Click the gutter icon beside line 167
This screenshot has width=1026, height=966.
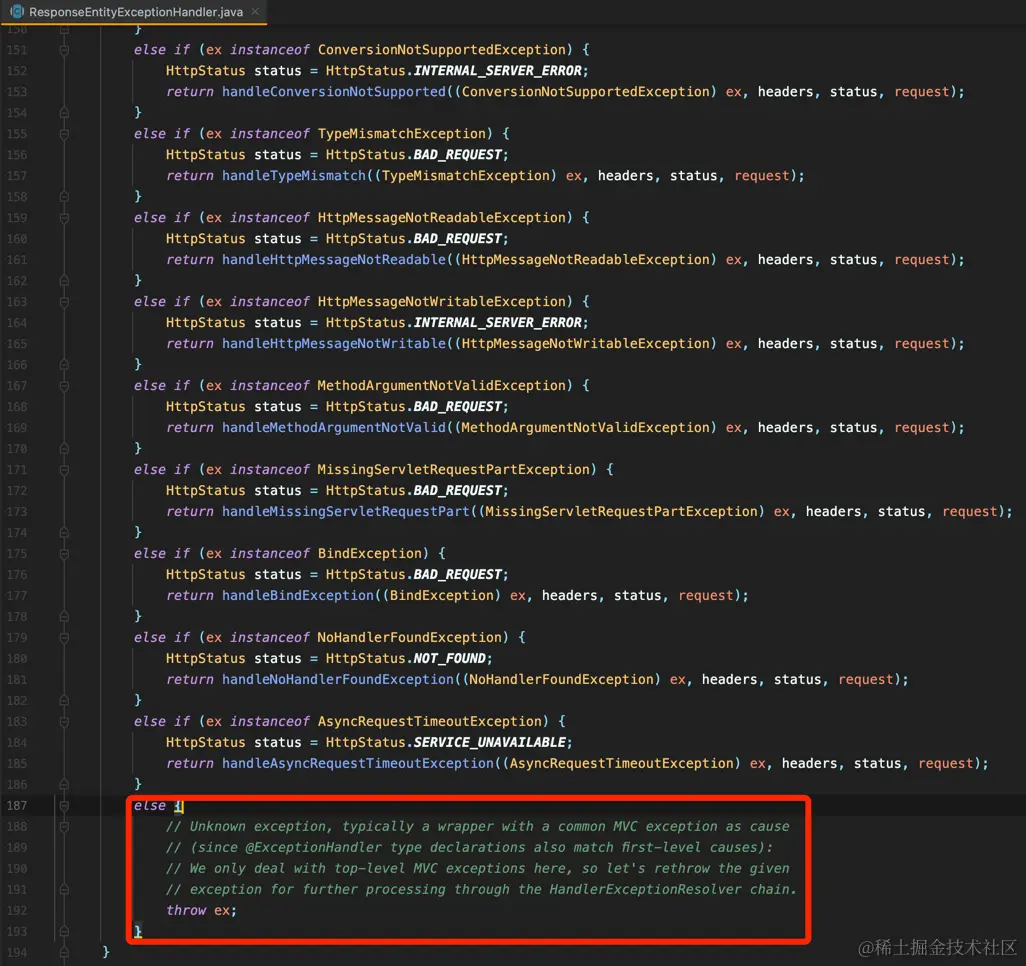pyautogui.click(x=63, y=385)
